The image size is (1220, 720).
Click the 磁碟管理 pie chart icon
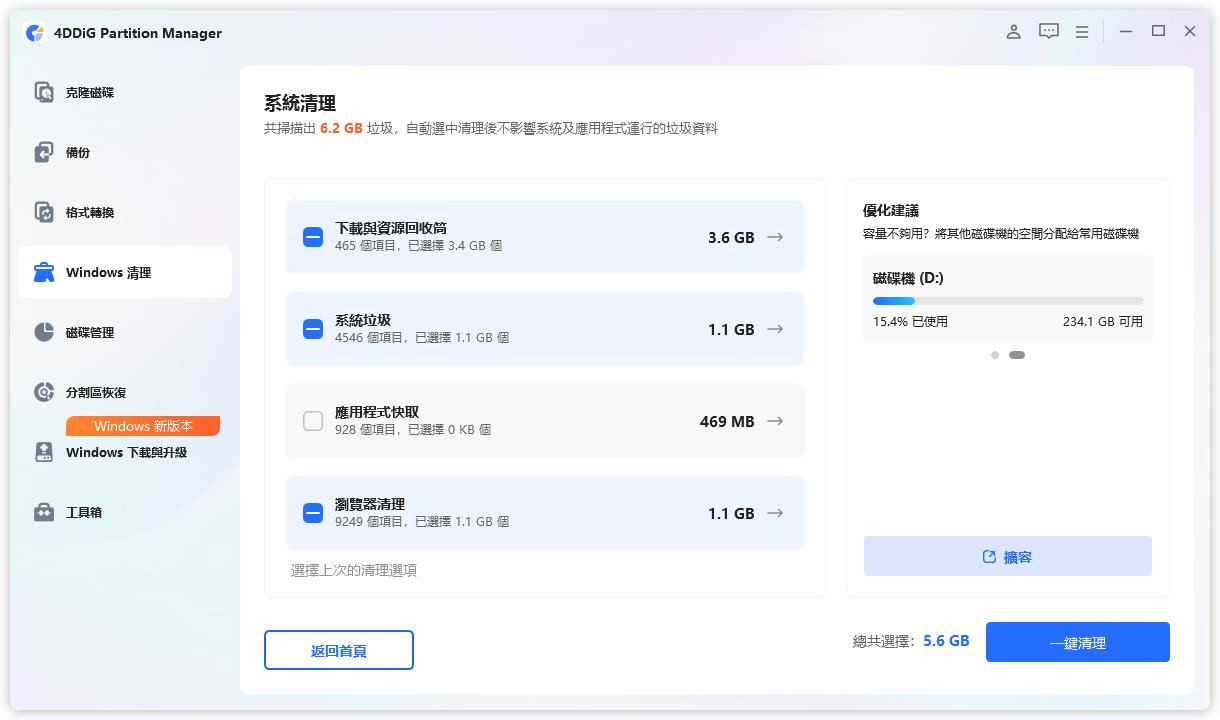(44, 332)
